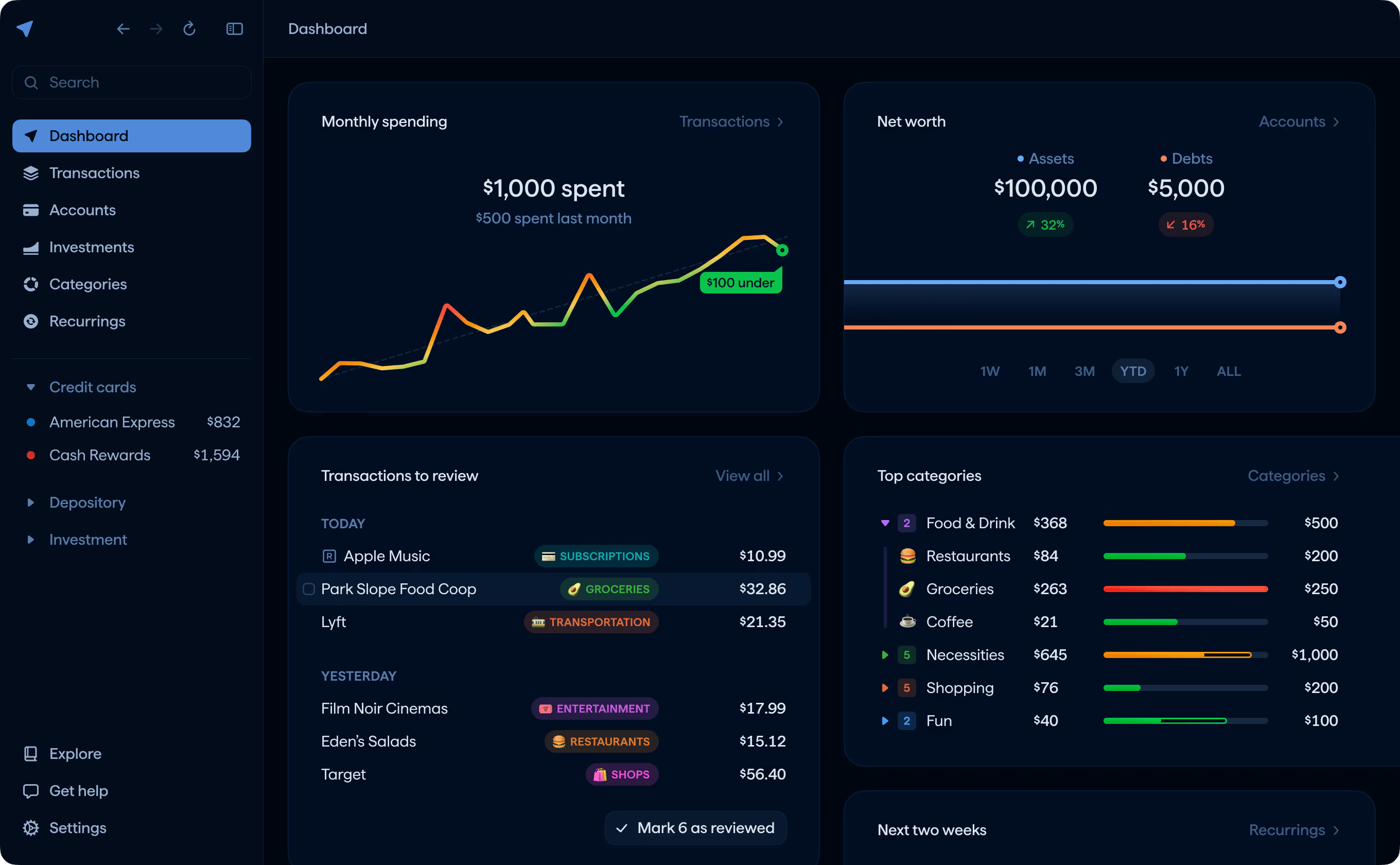This screenshot has width=1400, height=865.
Task: Select the YTD time range
Action: [x=1132, y=371]
